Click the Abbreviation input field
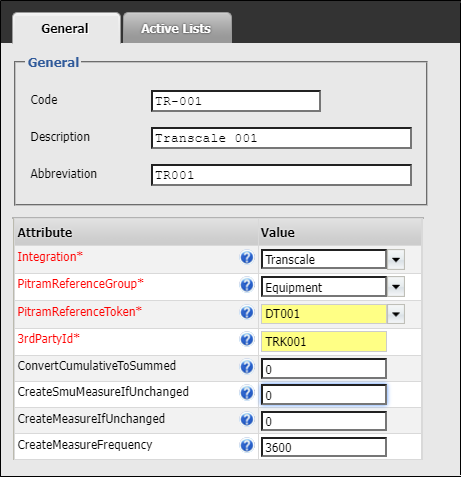 click(x=281, y=175)
